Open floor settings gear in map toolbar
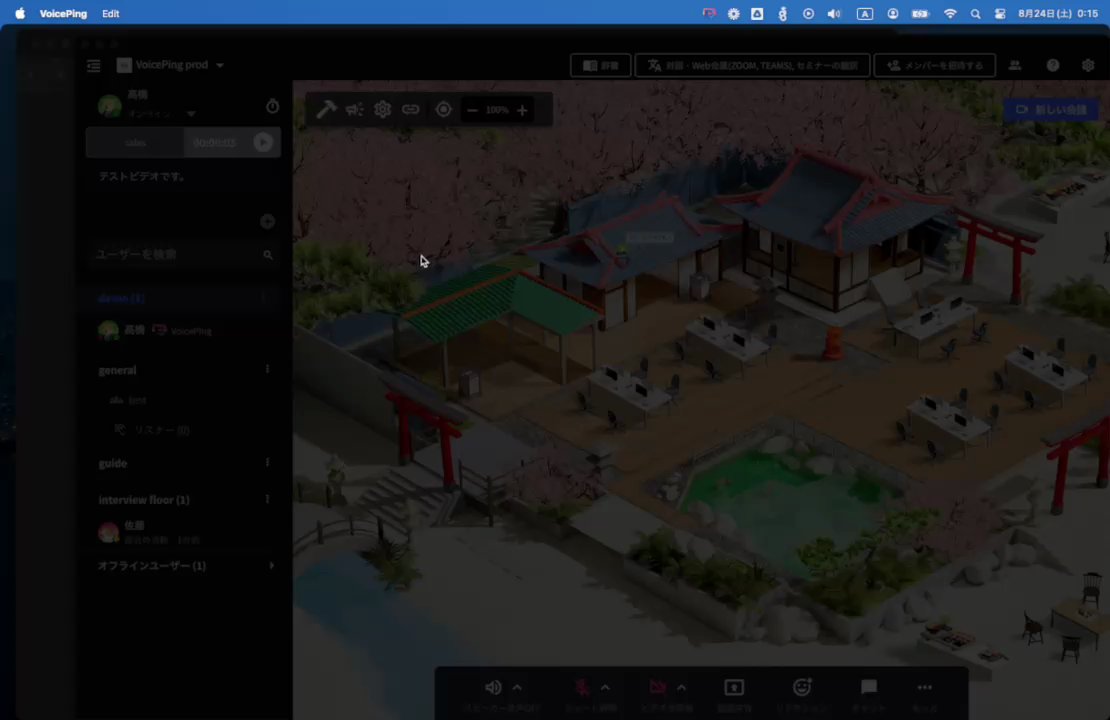This screenshot has height=720, width=1110. pyautogui.click(x=382, y=110)
